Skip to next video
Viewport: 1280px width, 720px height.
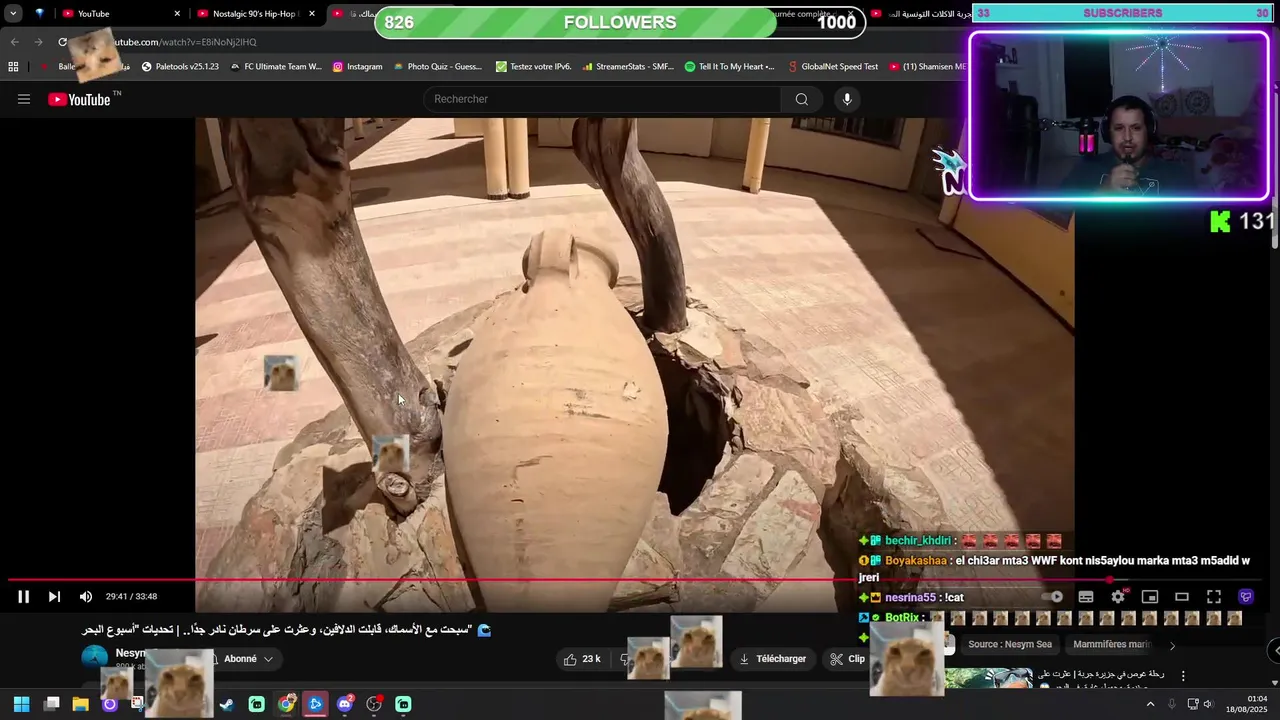click(54, 597)
